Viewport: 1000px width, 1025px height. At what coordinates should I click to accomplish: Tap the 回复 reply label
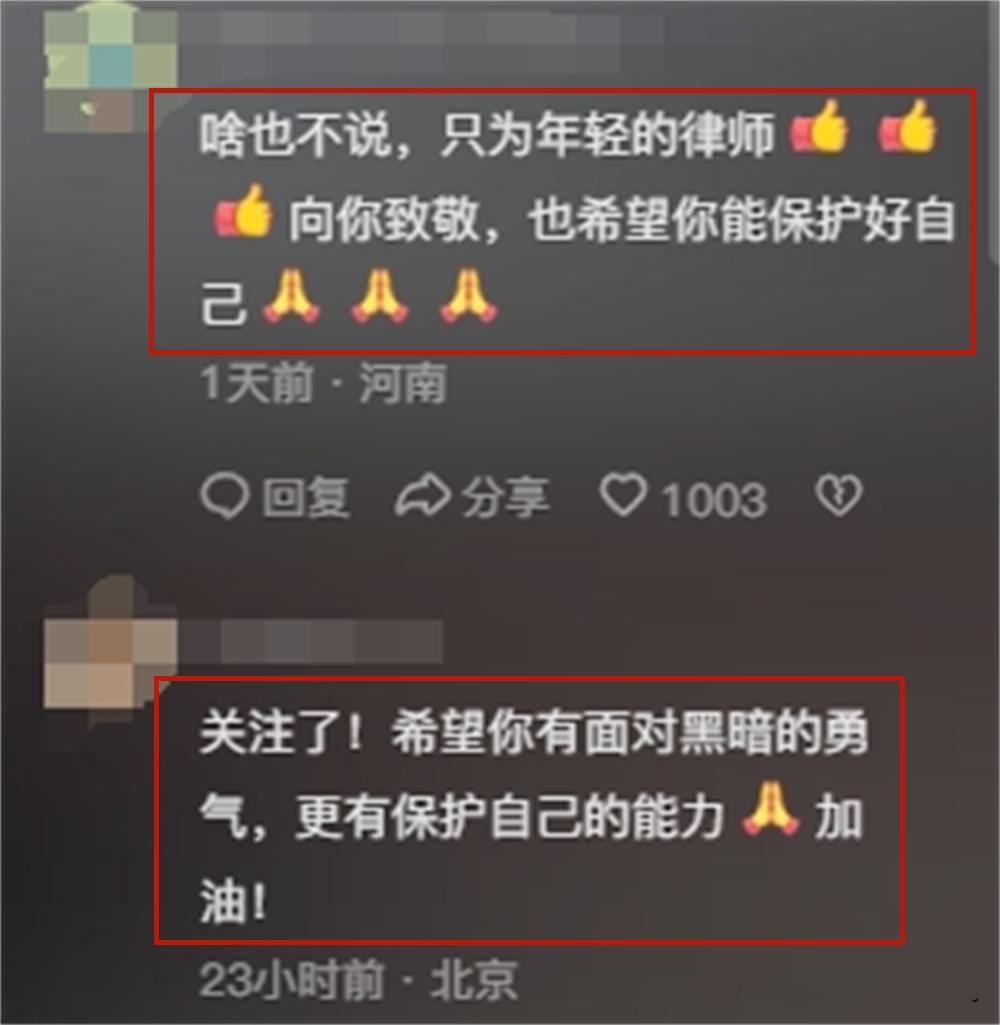306,497
